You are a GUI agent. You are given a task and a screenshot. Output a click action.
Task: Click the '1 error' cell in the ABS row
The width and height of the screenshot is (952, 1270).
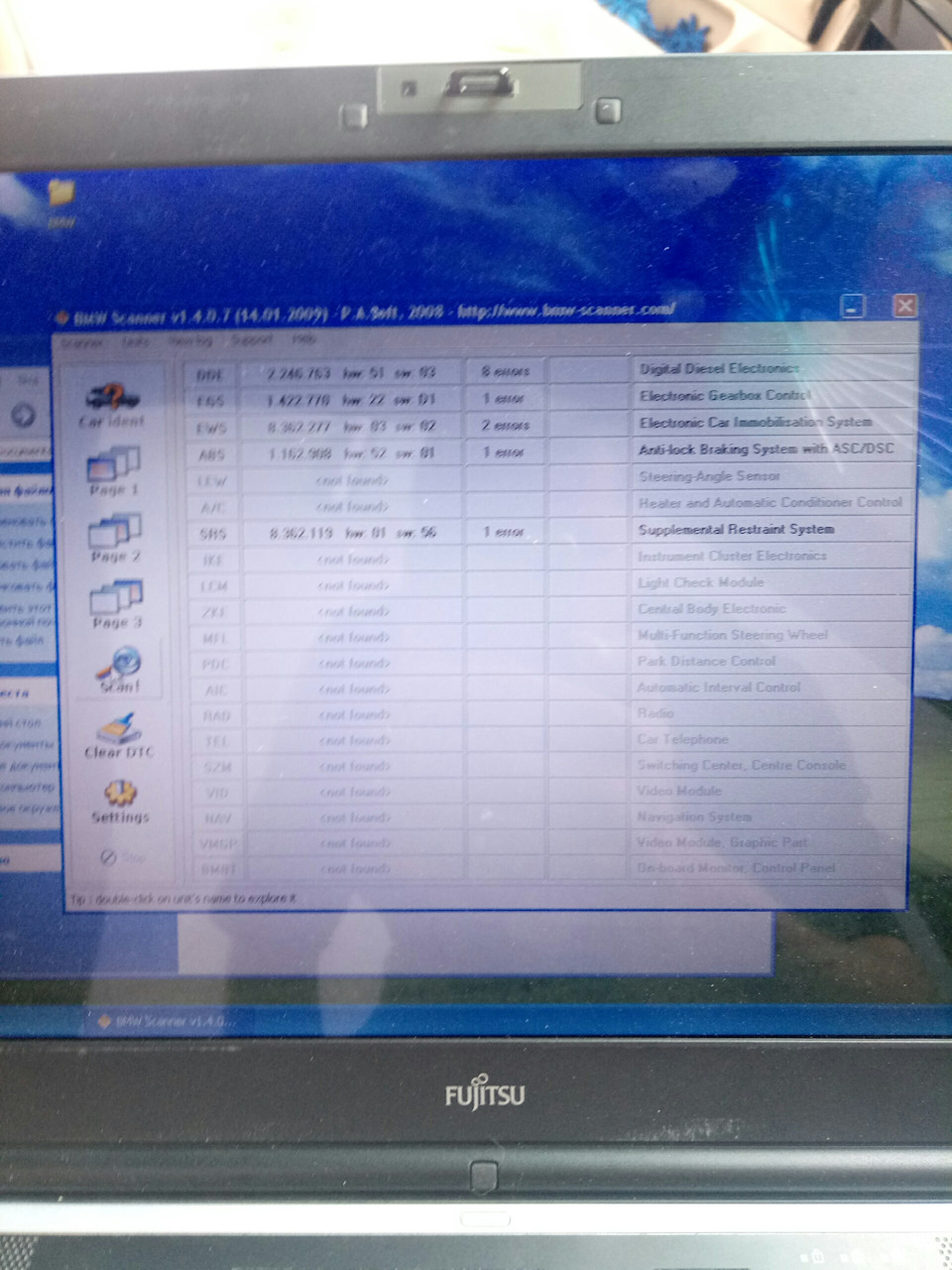tap(506, 451)
